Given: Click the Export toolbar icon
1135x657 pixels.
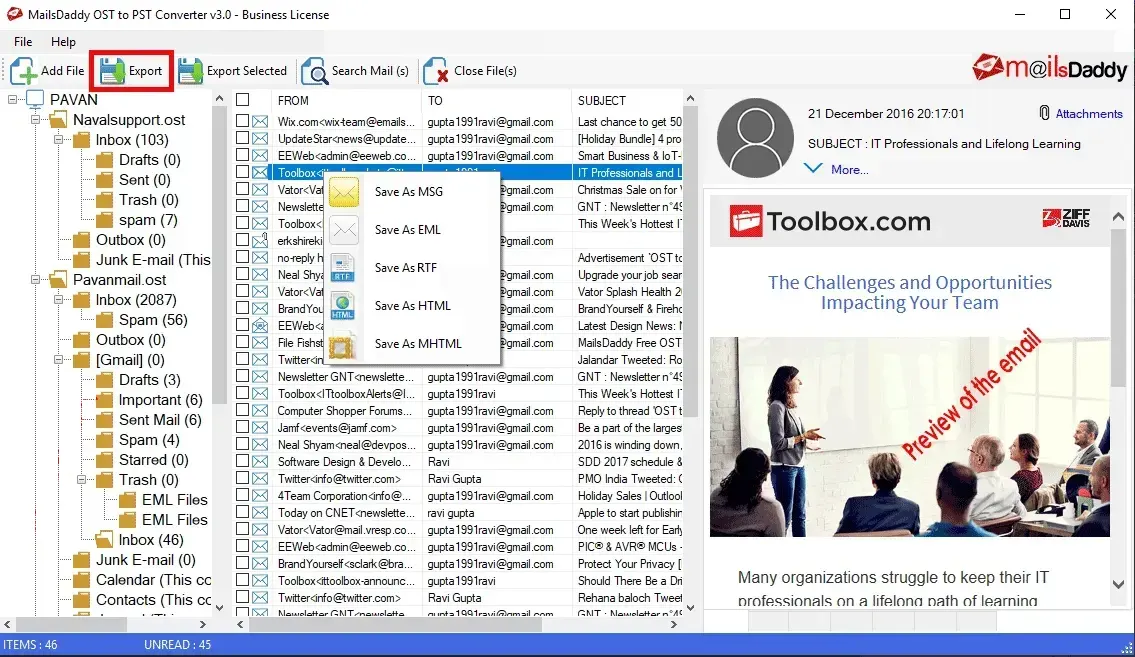Looking at the screenshot, I should coord(112,71).
